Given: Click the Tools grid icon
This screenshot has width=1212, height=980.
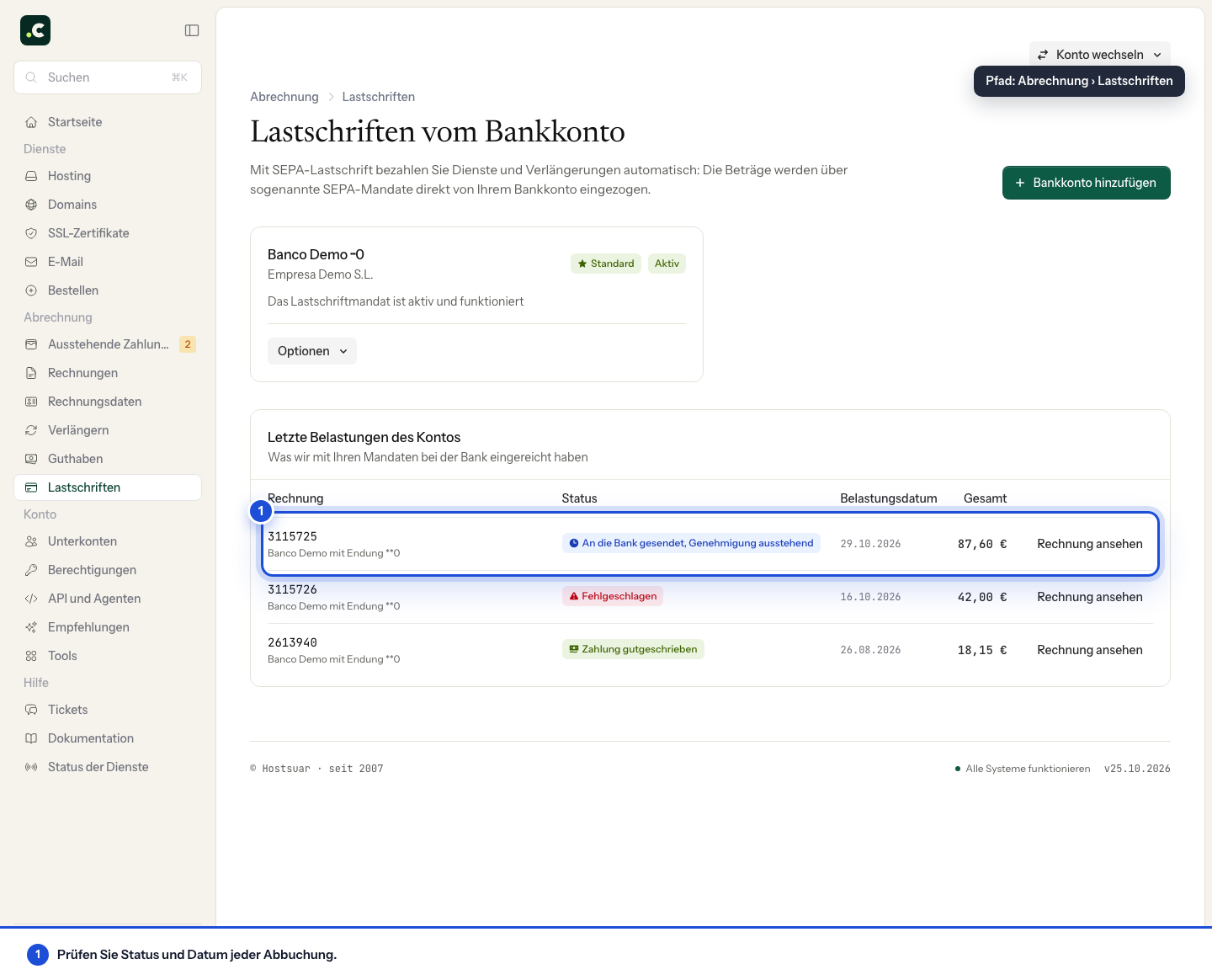Looking at the screenshot, I should (x=31, y=656).
